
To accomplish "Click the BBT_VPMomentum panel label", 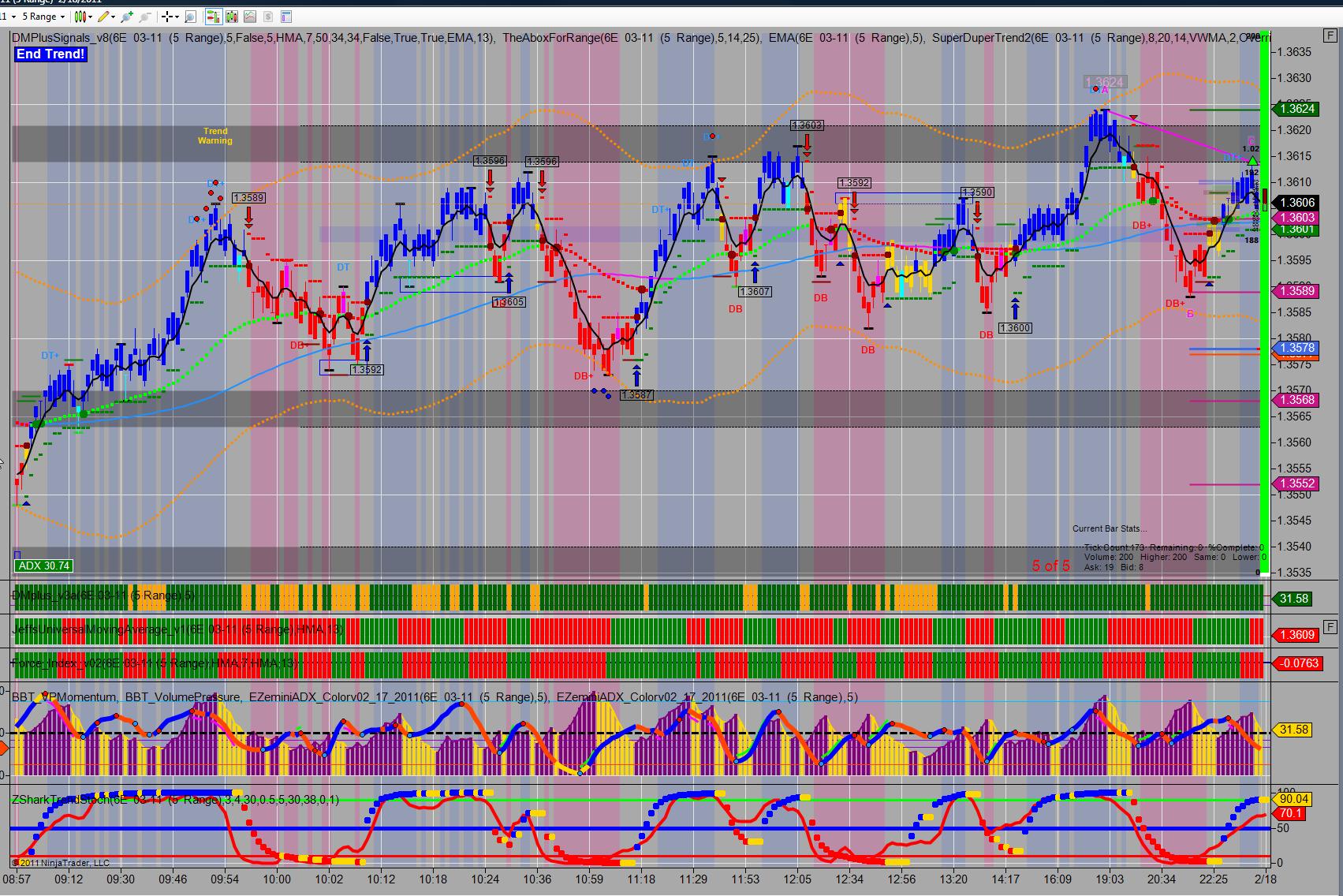I will [x=64, y=696].
